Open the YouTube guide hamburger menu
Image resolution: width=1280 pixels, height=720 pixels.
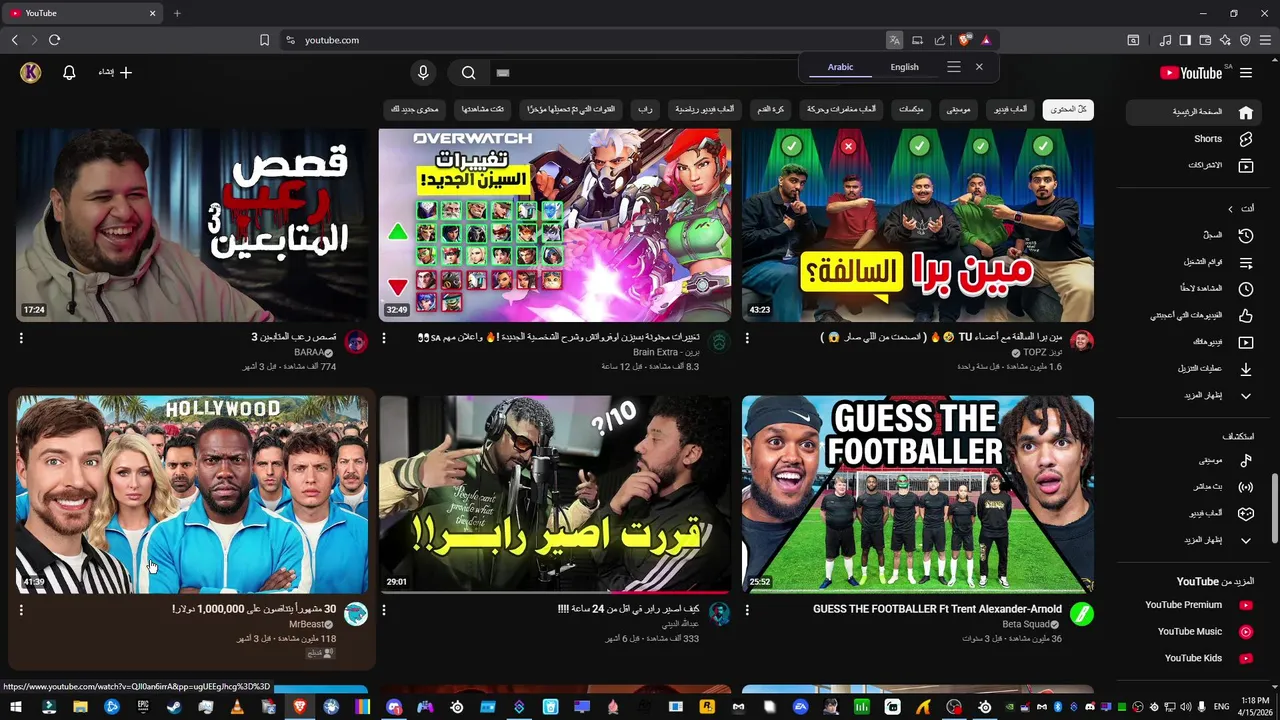[x=1246, y=73]
